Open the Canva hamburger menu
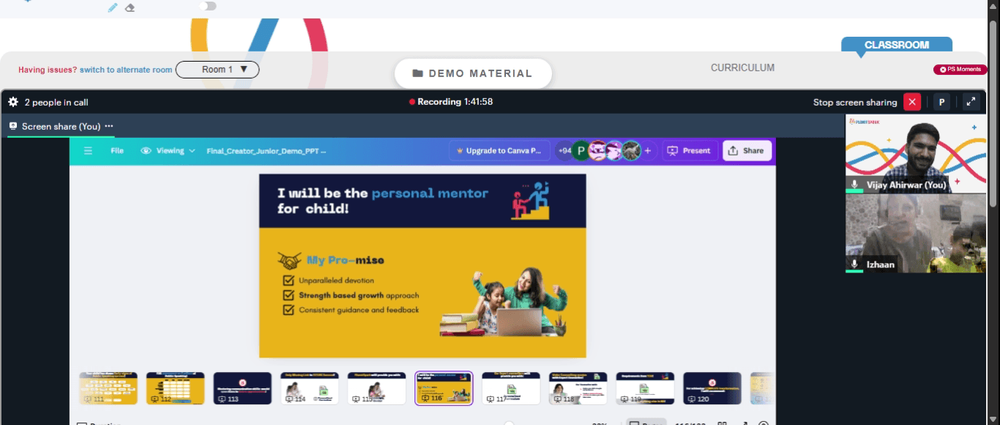Screen dimensions: 1000x425 point(88,151)
